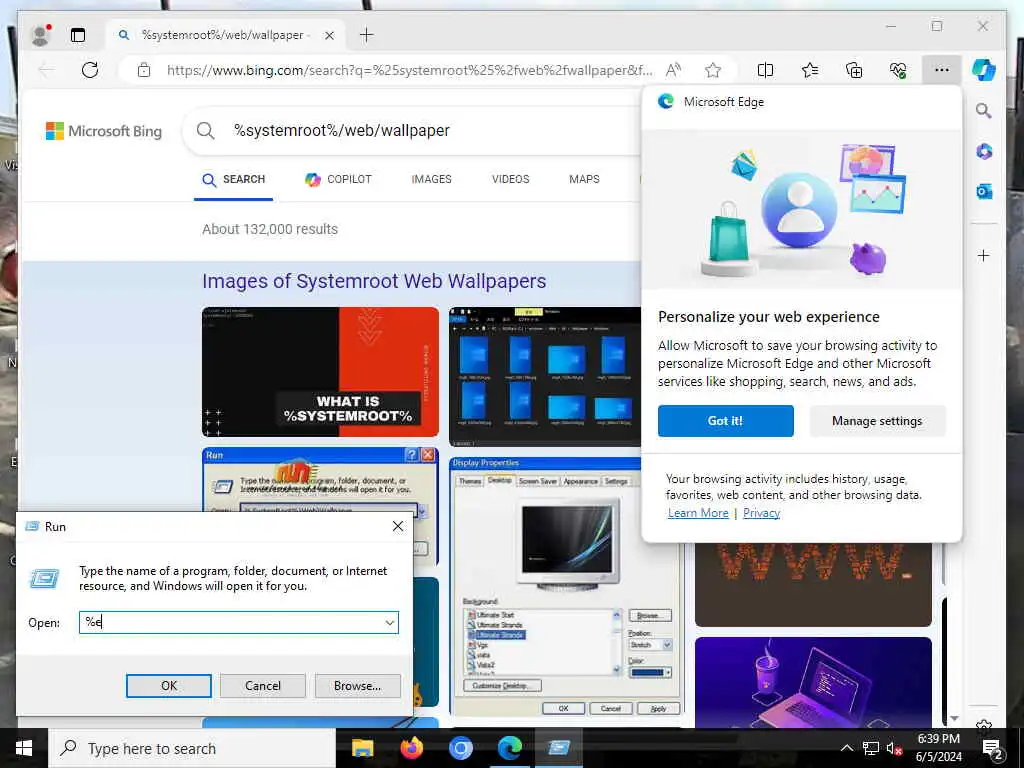
Task: Switch to the MAPS tab
Action: tap(584, 180)
